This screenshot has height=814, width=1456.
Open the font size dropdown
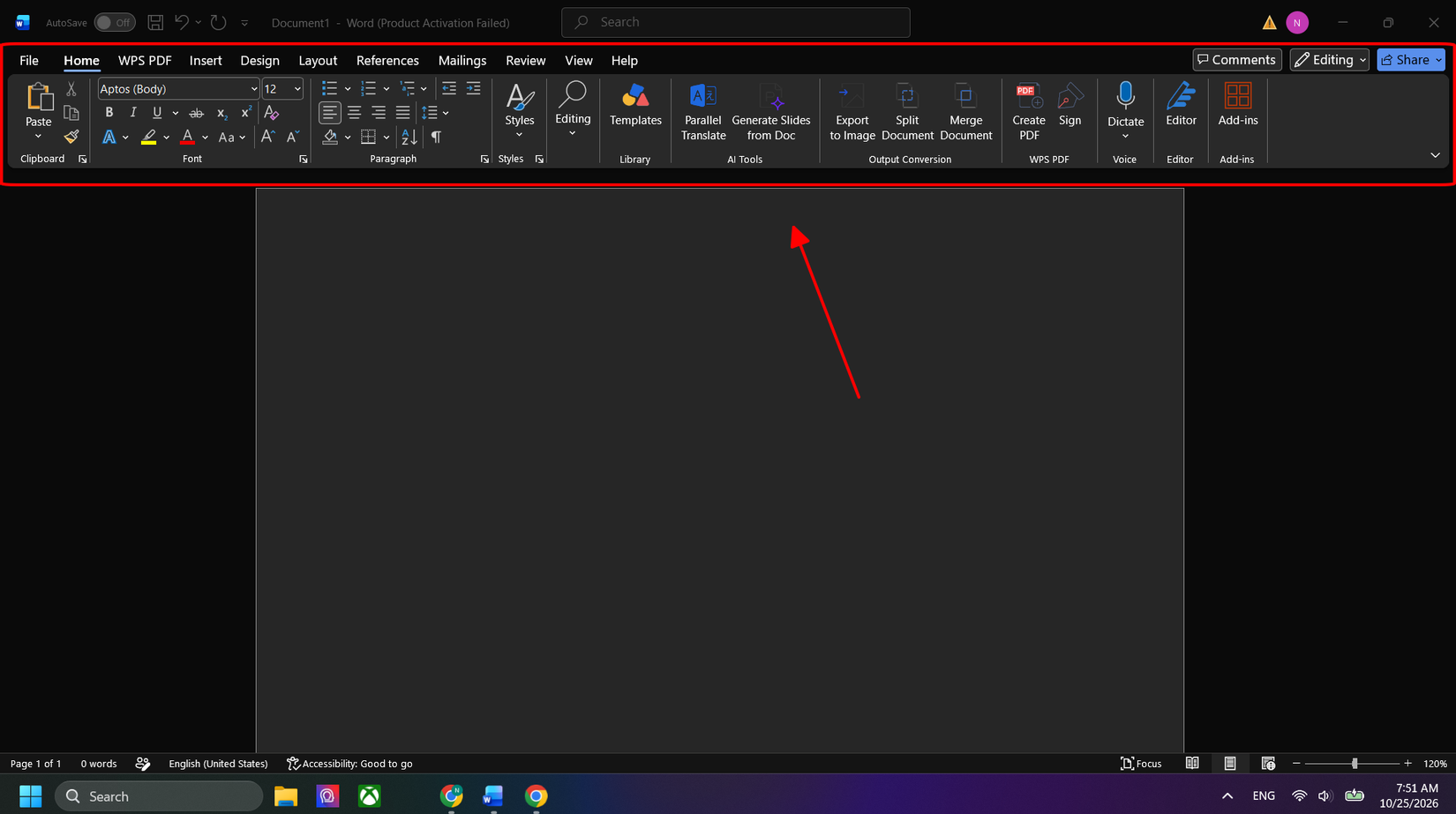click(297, 89)
